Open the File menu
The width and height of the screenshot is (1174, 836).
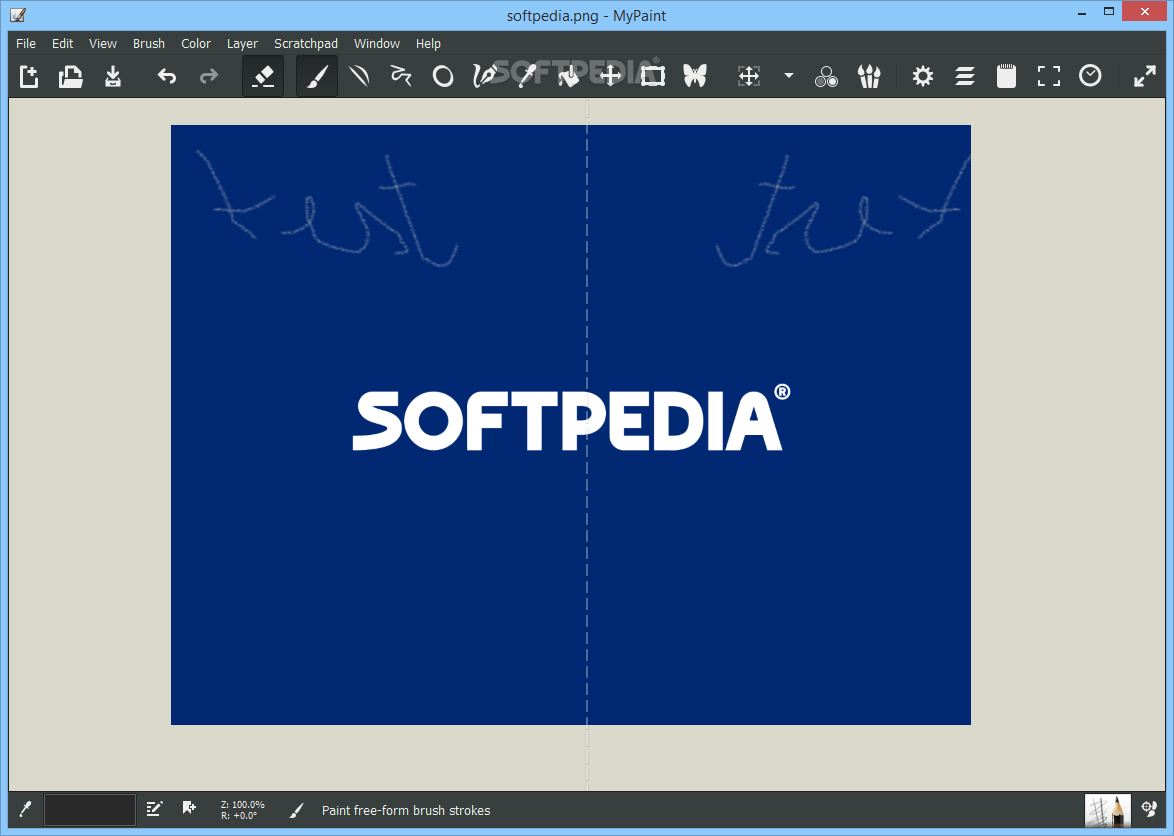tap(26, 43)
